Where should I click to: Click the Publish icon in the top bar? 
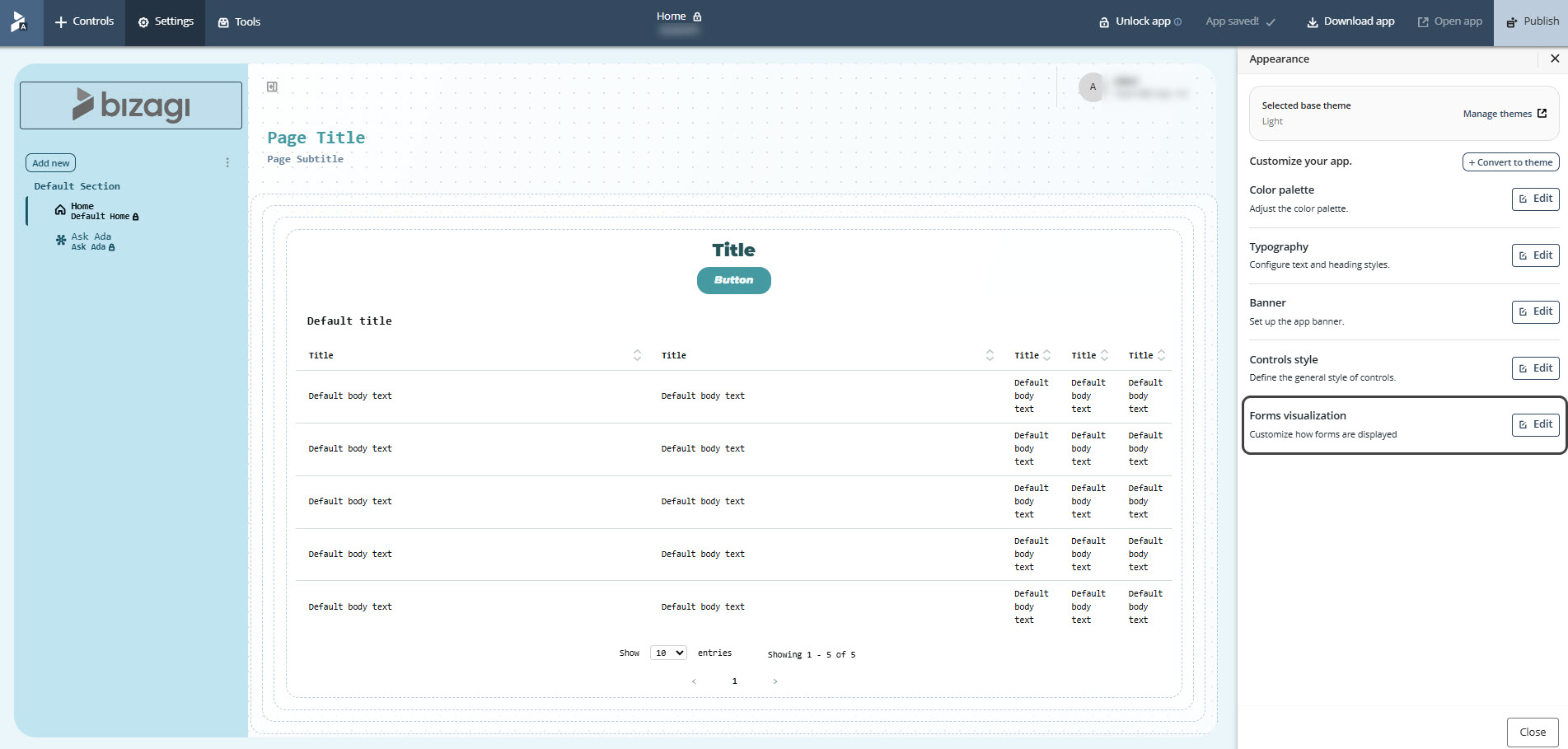[1512, 22]
